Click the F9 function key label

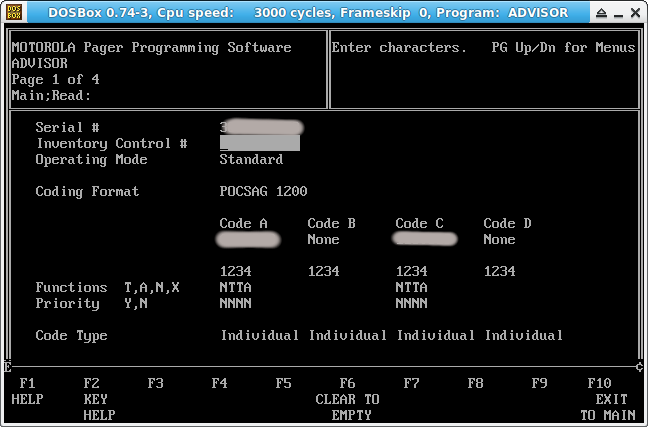pyautogui.click(x=539, y=383)
